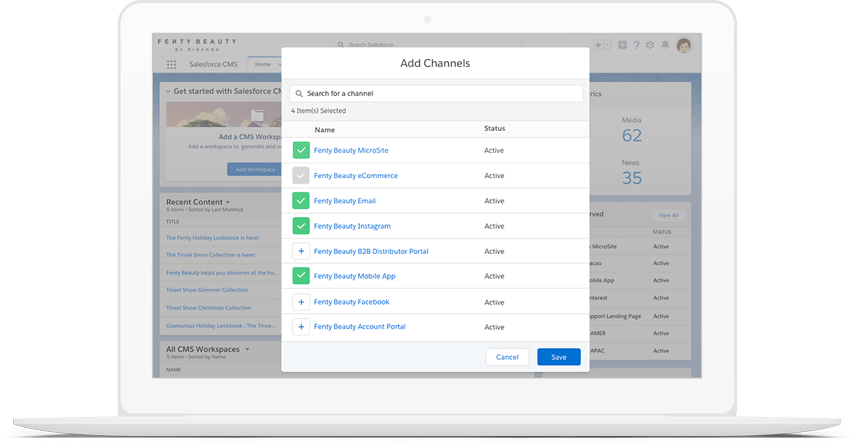Open Fenty Beauty Instagram link
The height and width of the screenshot is (447, 857).
352,226
